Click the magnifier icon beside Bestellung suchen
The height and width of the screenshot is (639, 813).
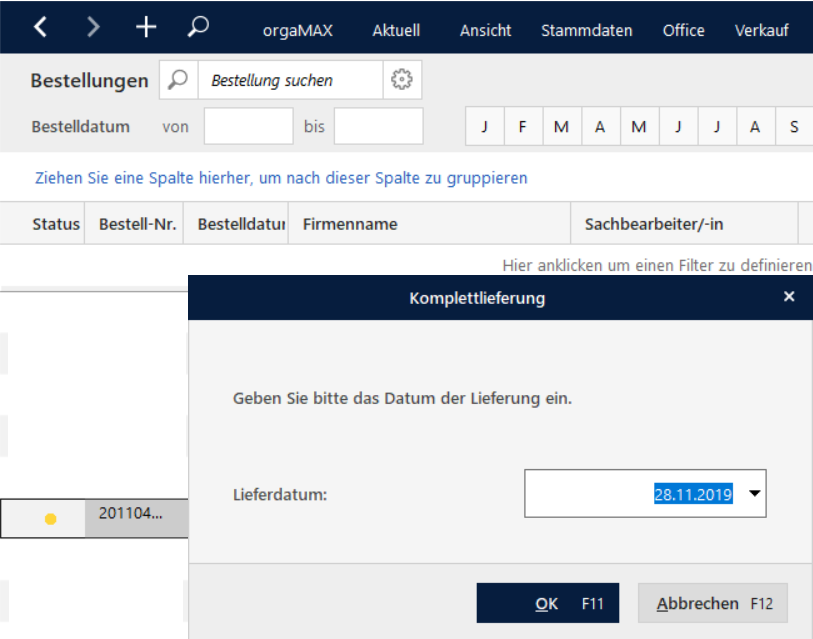point(178,80)
